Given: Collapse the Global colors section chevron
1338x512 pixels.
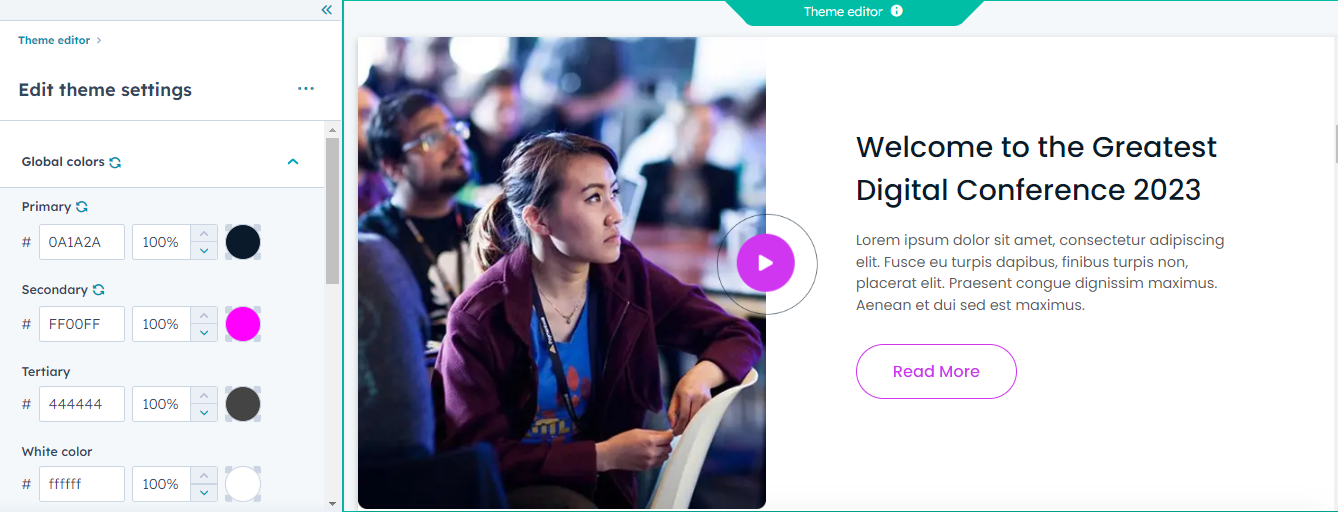Looking at the screenshot, I should (293, 162).
